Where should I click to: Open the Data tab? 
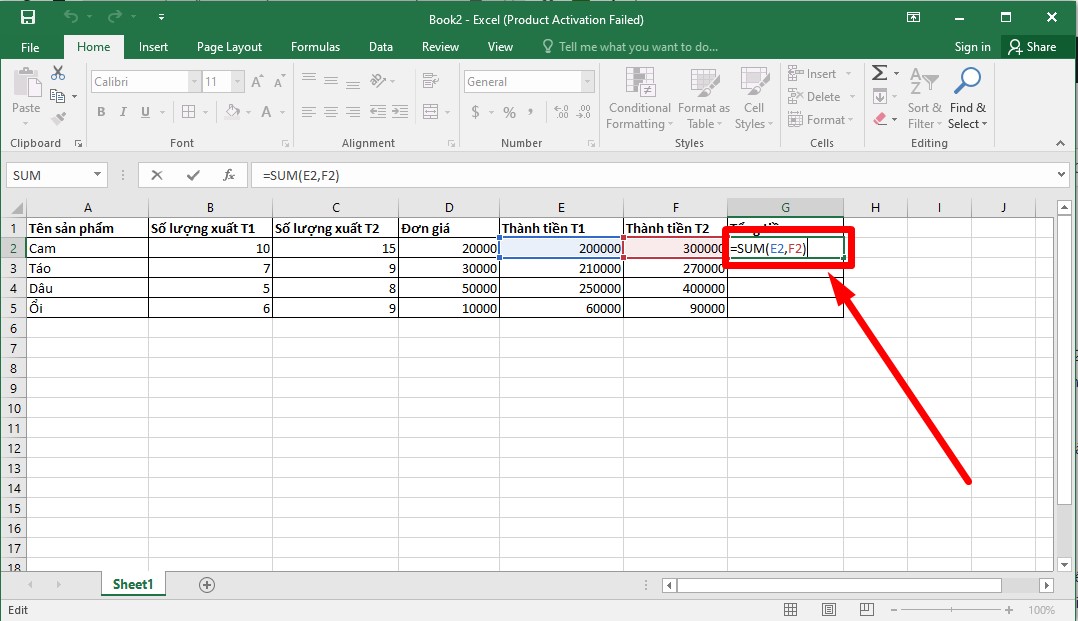click(x=380, y=46)
